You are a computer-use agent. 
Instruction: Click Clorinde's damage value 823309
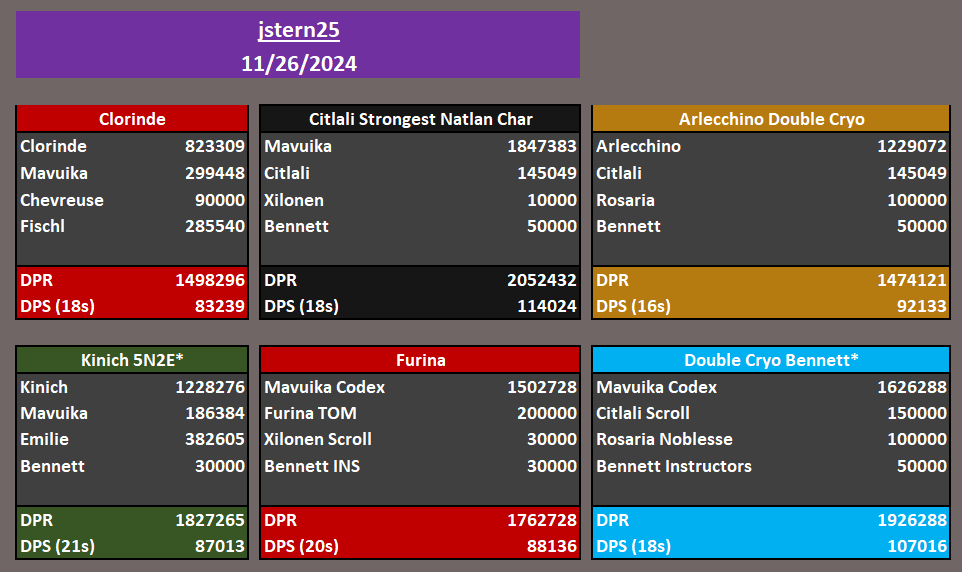[x=214, y=146]
